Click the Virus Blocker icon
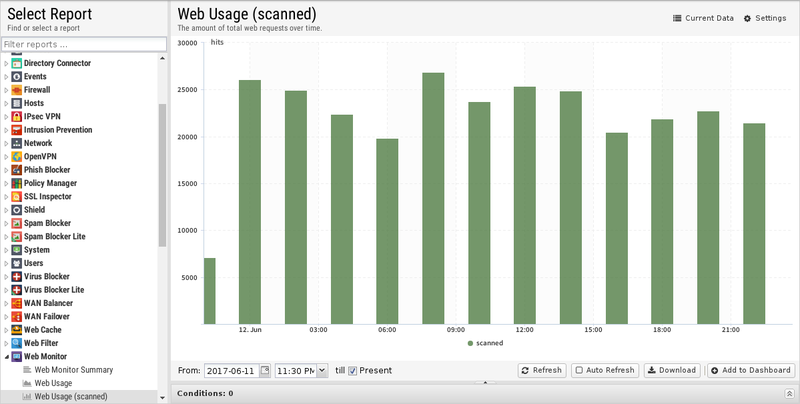Screen dimensions: 800x404 coord(16,276)
